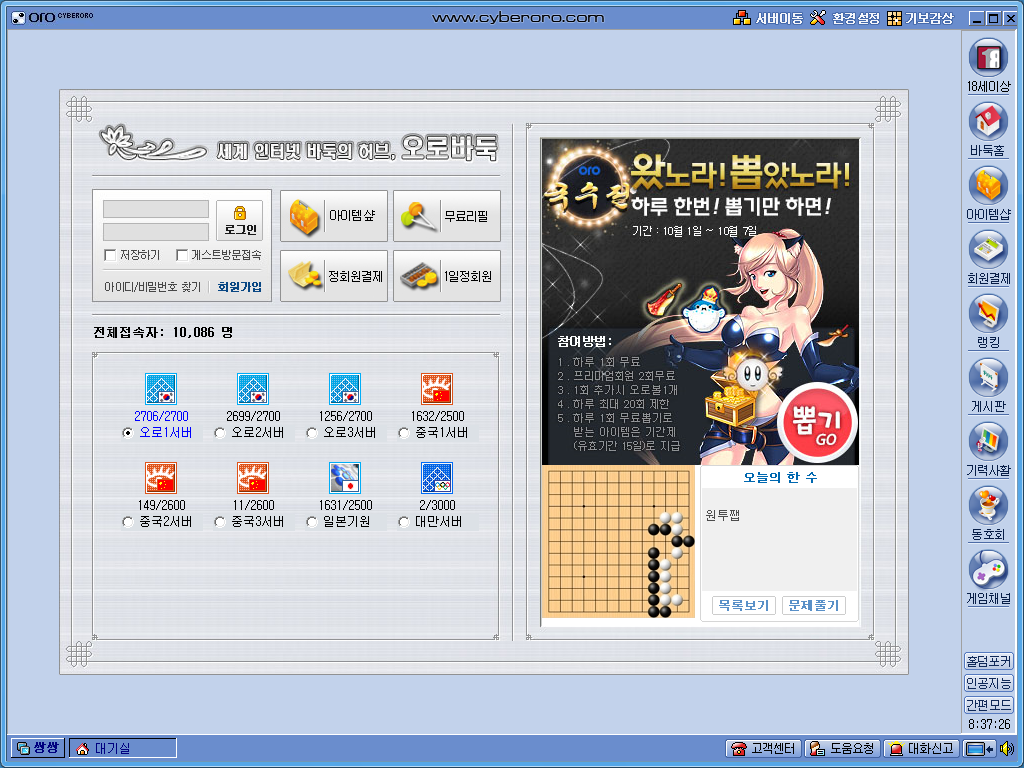Select the 일본기원 radio button
Viewport: 1024px width, 768px height.
(312, 522)
